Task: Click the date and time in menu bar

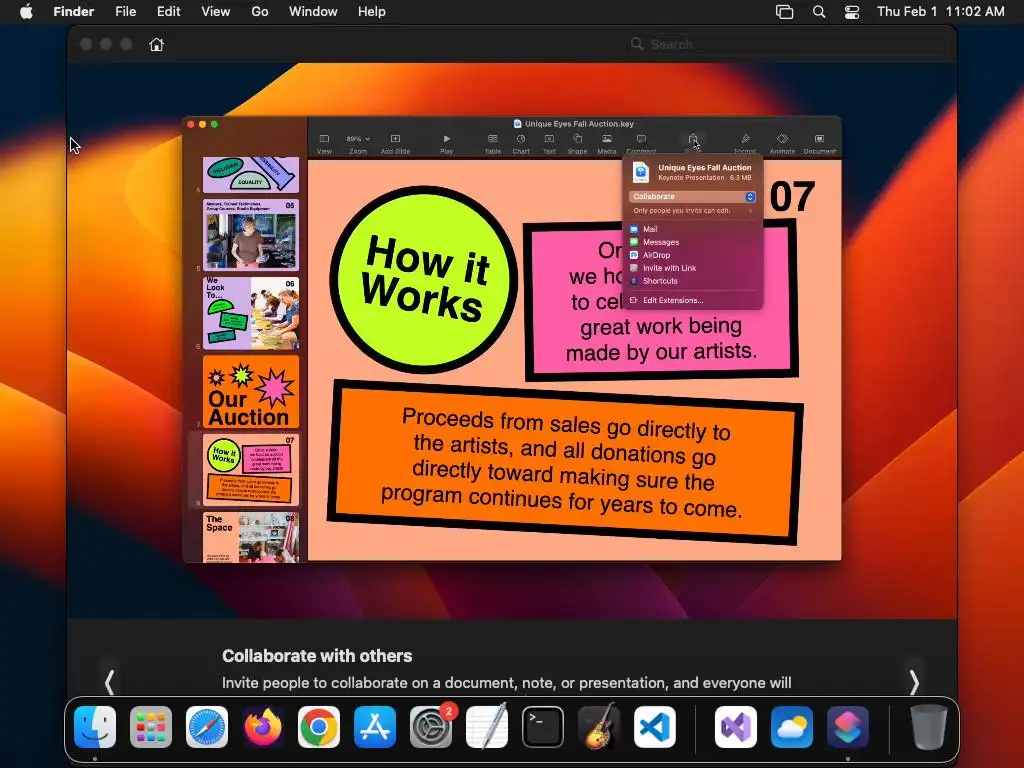Action: click(x=940, y=12)
